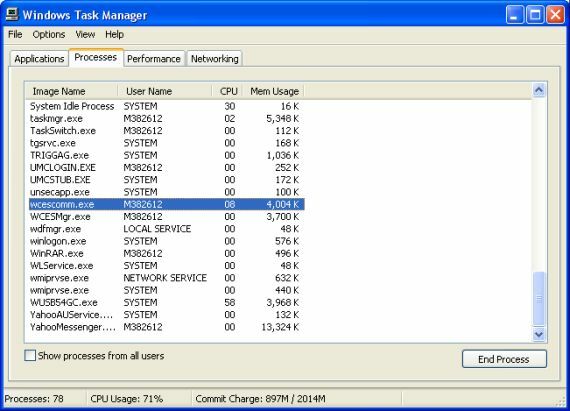Select the wdfmgr.exe process

166,229
